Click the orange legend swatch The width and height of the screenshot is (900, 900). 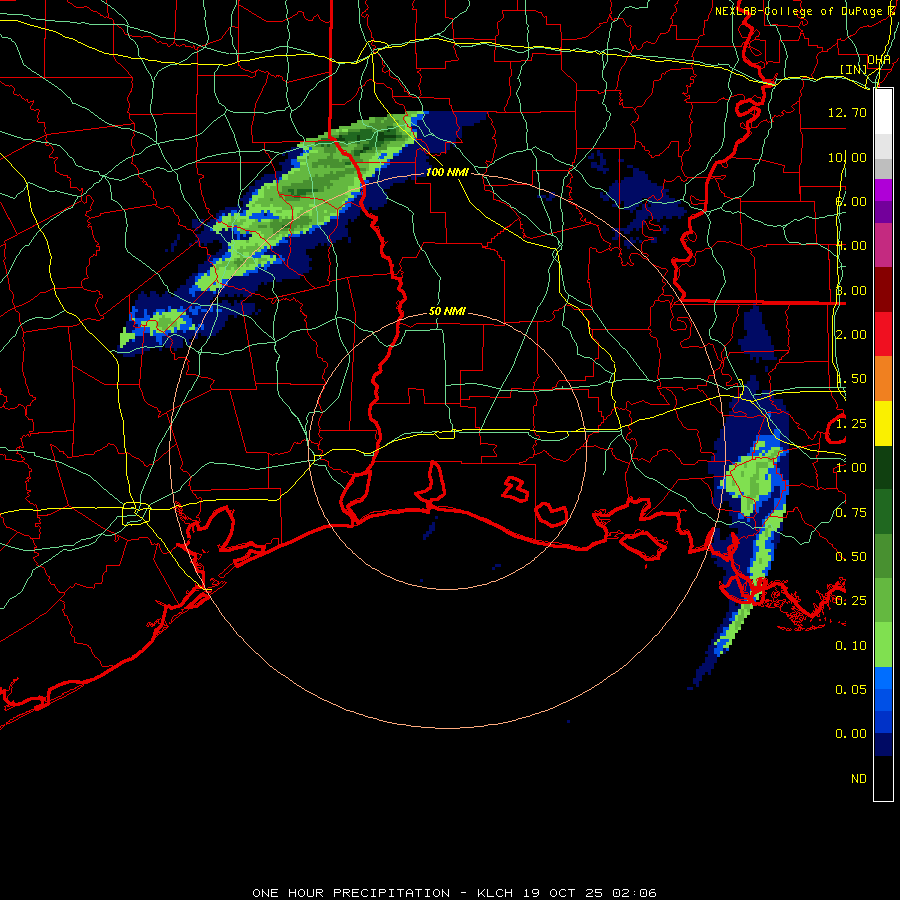[x=883, y=379]
